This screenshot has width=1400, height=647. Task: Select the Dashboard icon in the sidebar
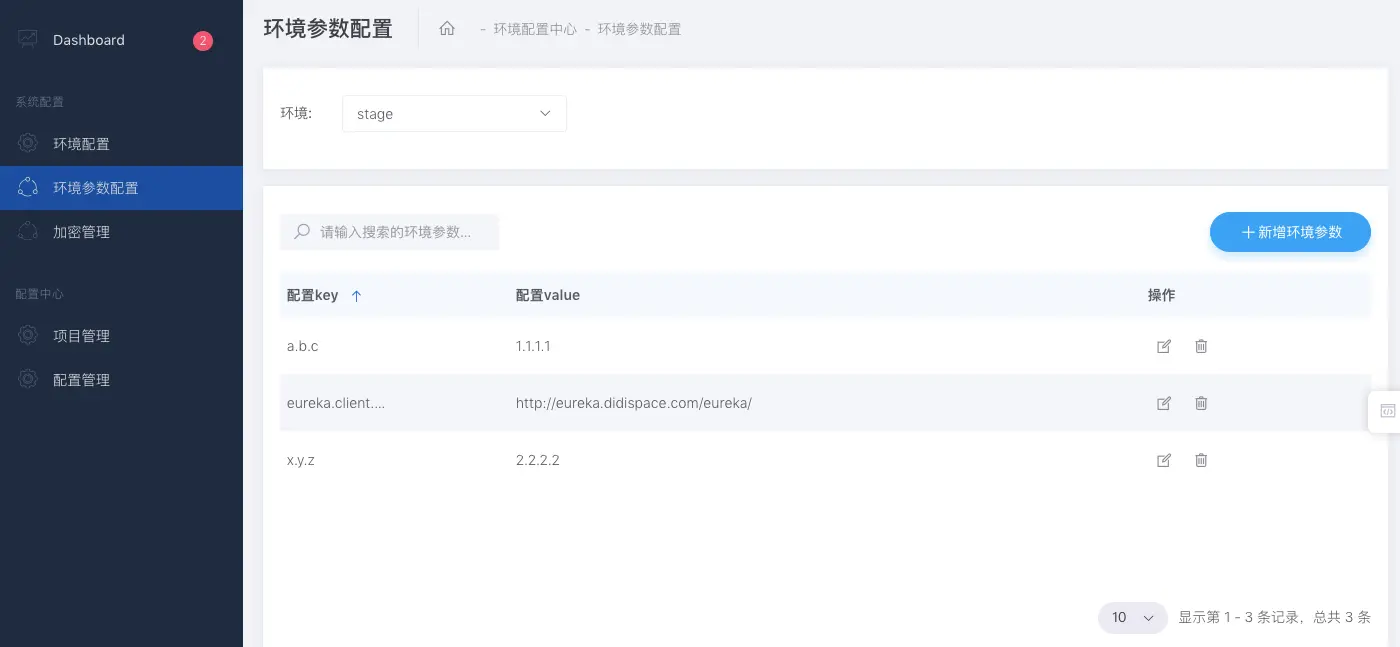pos(28,39)
